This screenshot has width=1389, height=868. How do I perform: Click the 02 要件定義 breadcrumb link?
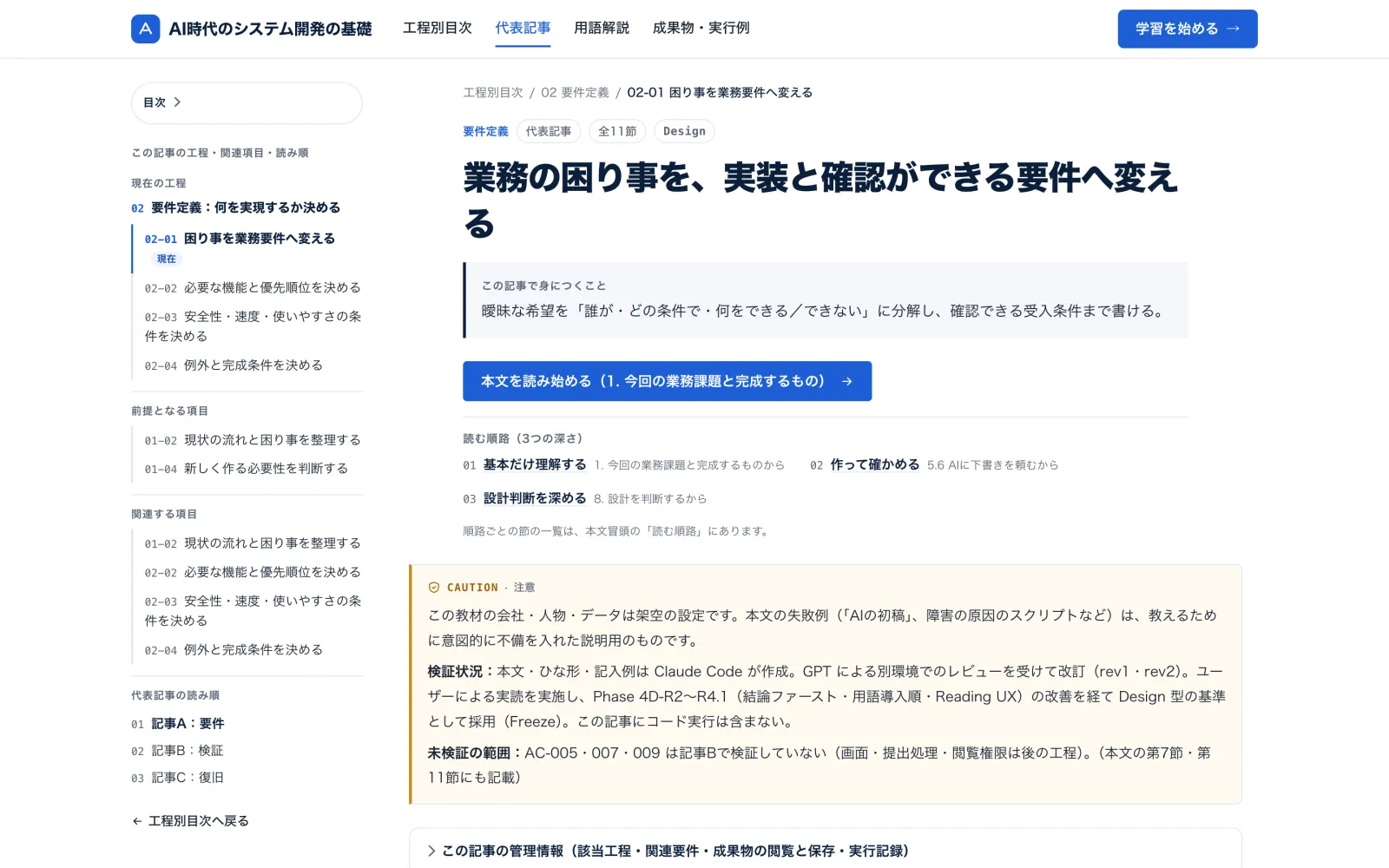(x=575, y=93)
